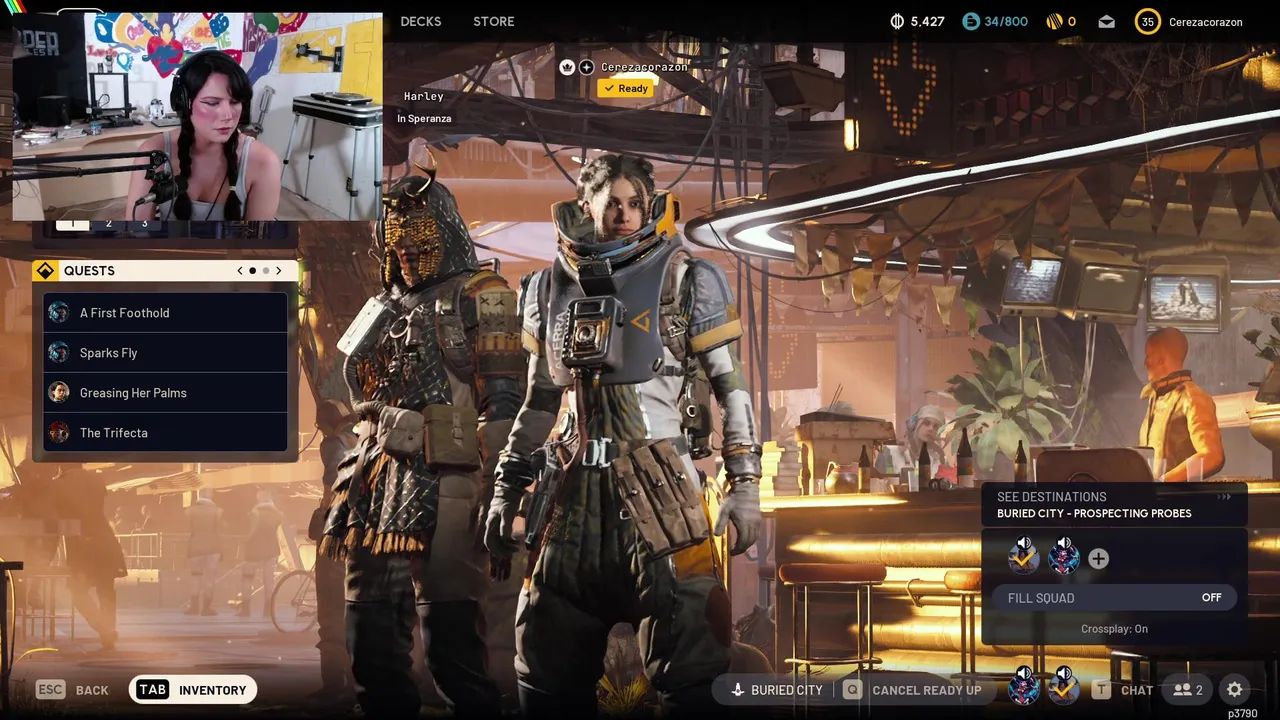
Task: Click the gold token counter showing 0
Action: 1061,21
